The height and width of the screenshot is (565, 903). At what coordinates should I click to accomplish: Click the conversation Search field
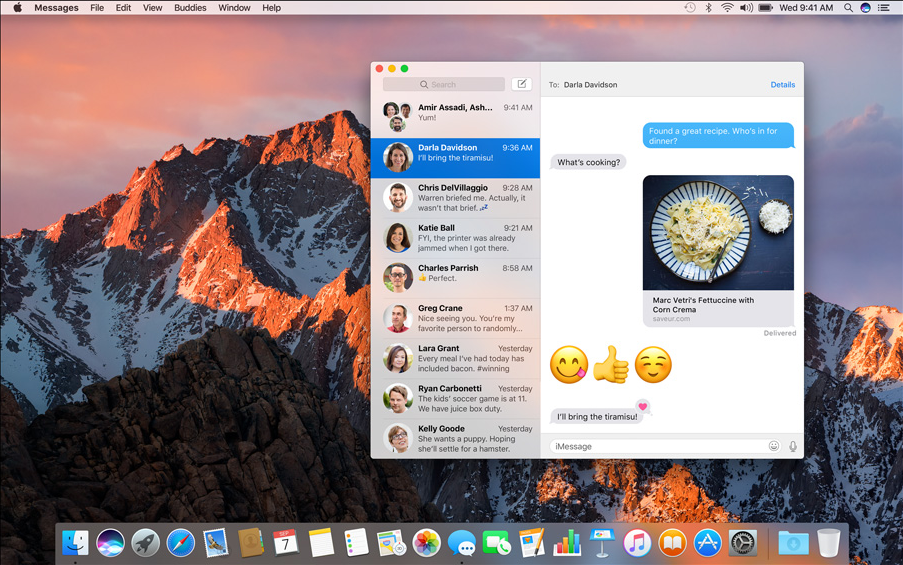[443, 84]
